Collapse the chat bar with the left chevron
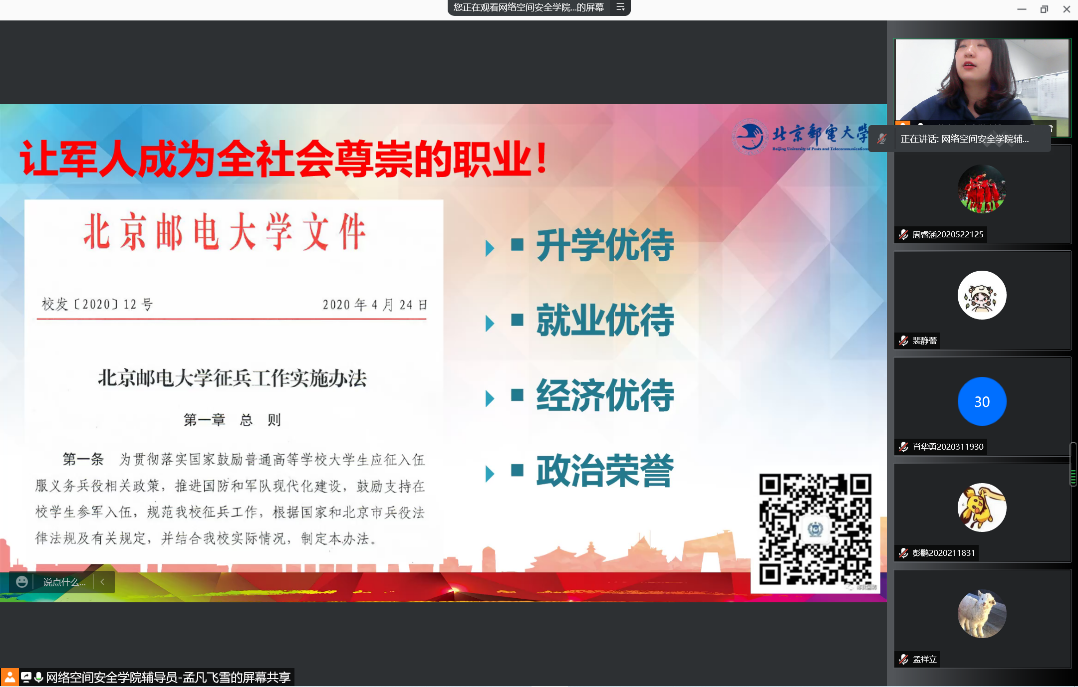The image size is (1078, 687). 102,582
